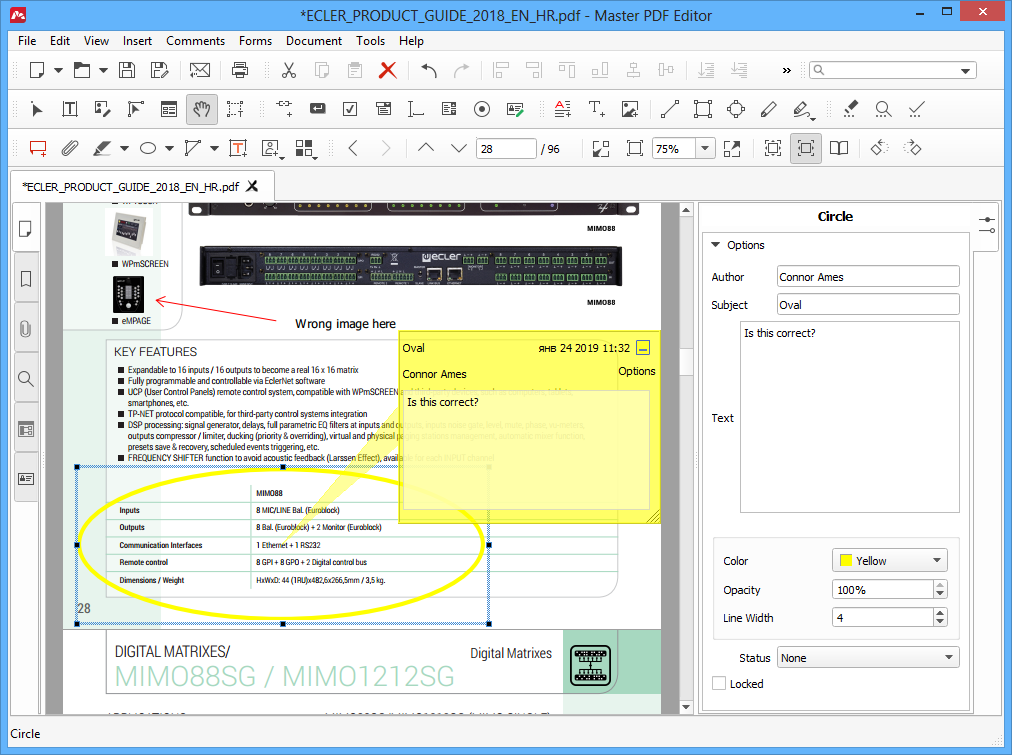Image resolution: width=1012 pixels, height=755 pixels.
Task: Collapse the Options section
Action: (715, 245)
